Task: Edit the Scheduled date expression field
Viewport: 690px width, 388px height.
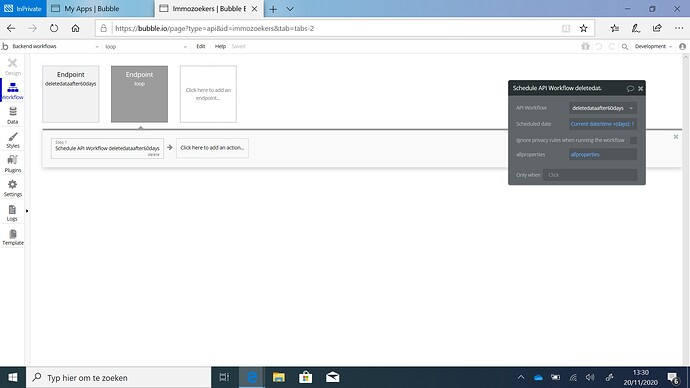Action: click(602, 124)
